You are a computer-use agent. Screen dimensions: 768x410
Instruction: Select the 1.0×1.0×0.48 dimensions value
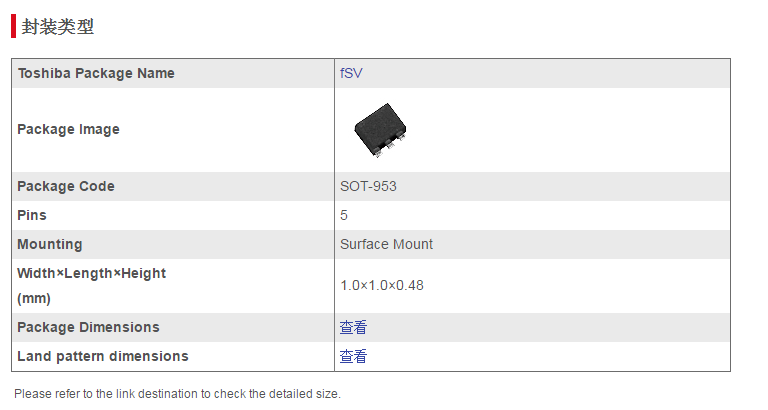tap(382, 285)
